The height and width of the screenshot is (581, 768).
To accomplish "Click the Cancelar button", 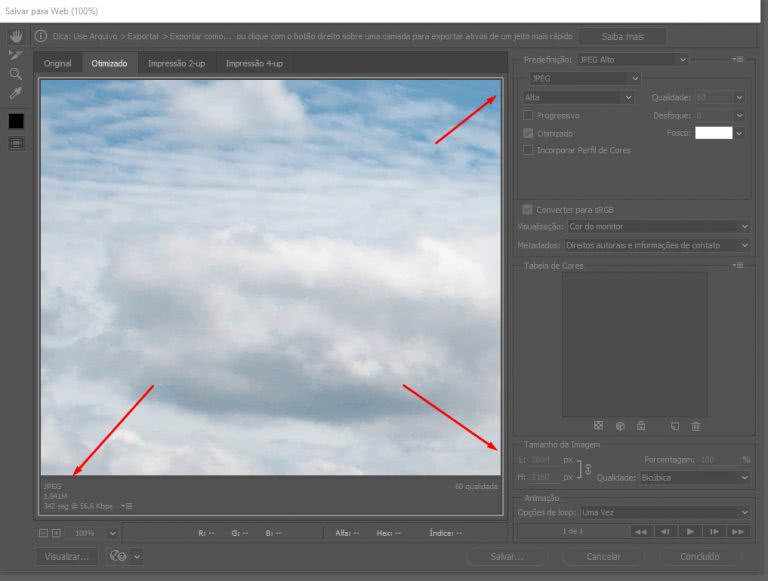I will tap(603, 557).
